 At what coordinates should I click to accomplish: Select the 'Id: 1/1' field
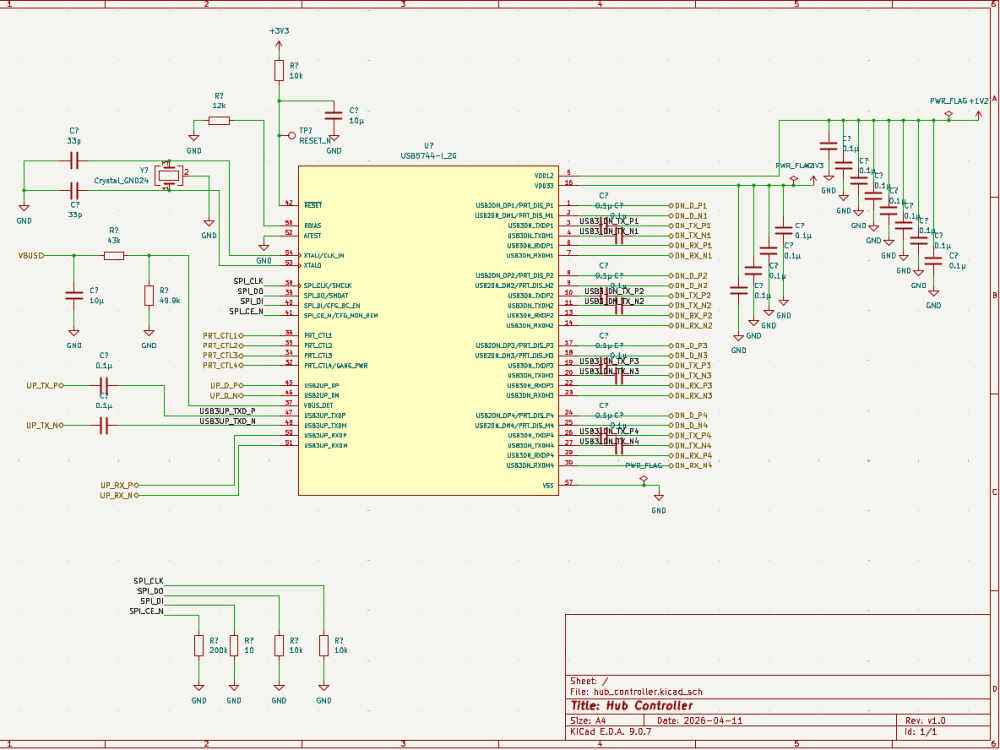tap(920, 732)
